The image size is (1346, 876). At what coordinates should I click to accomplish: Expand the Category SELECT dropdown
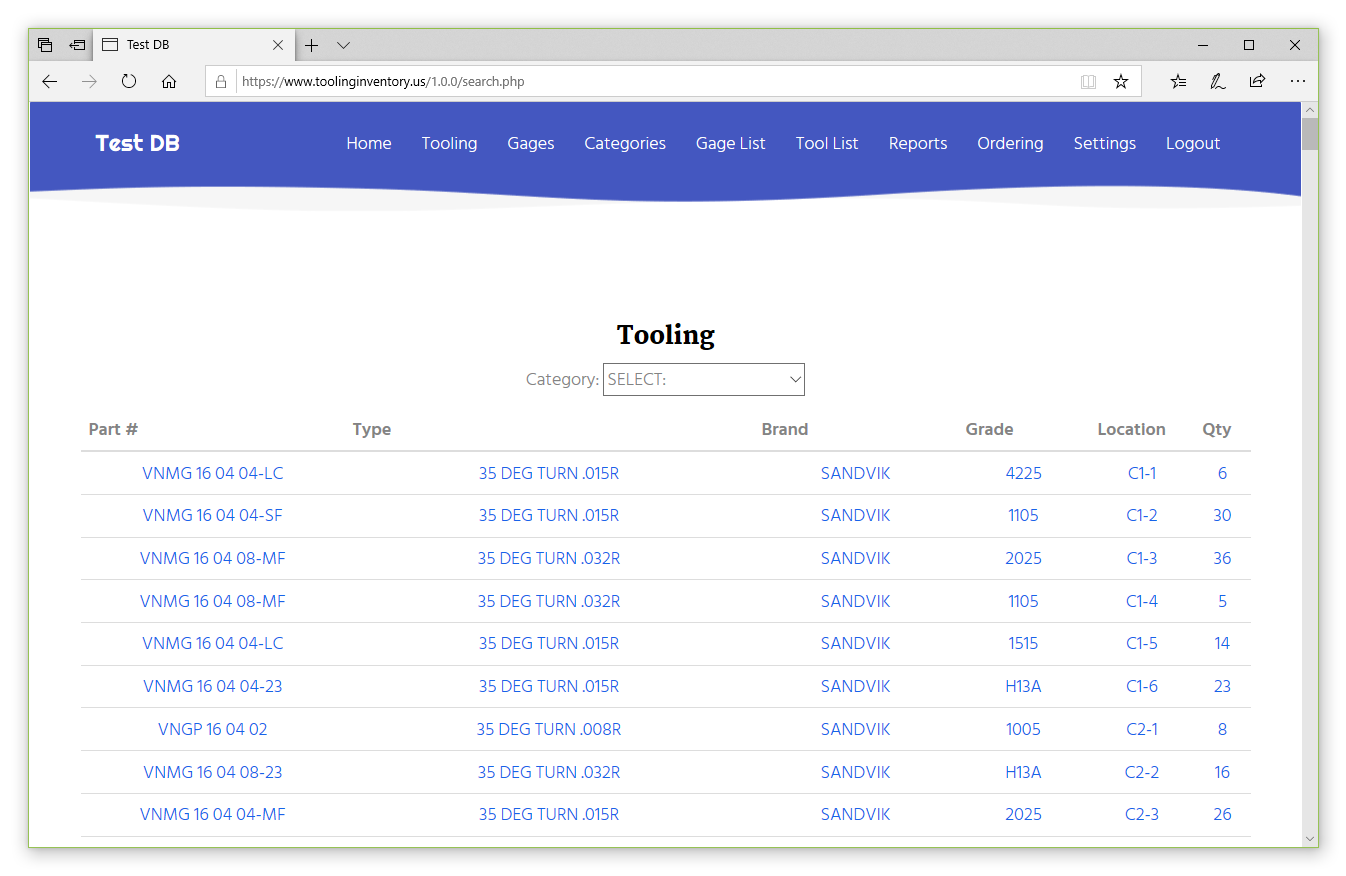pos(703,380)
